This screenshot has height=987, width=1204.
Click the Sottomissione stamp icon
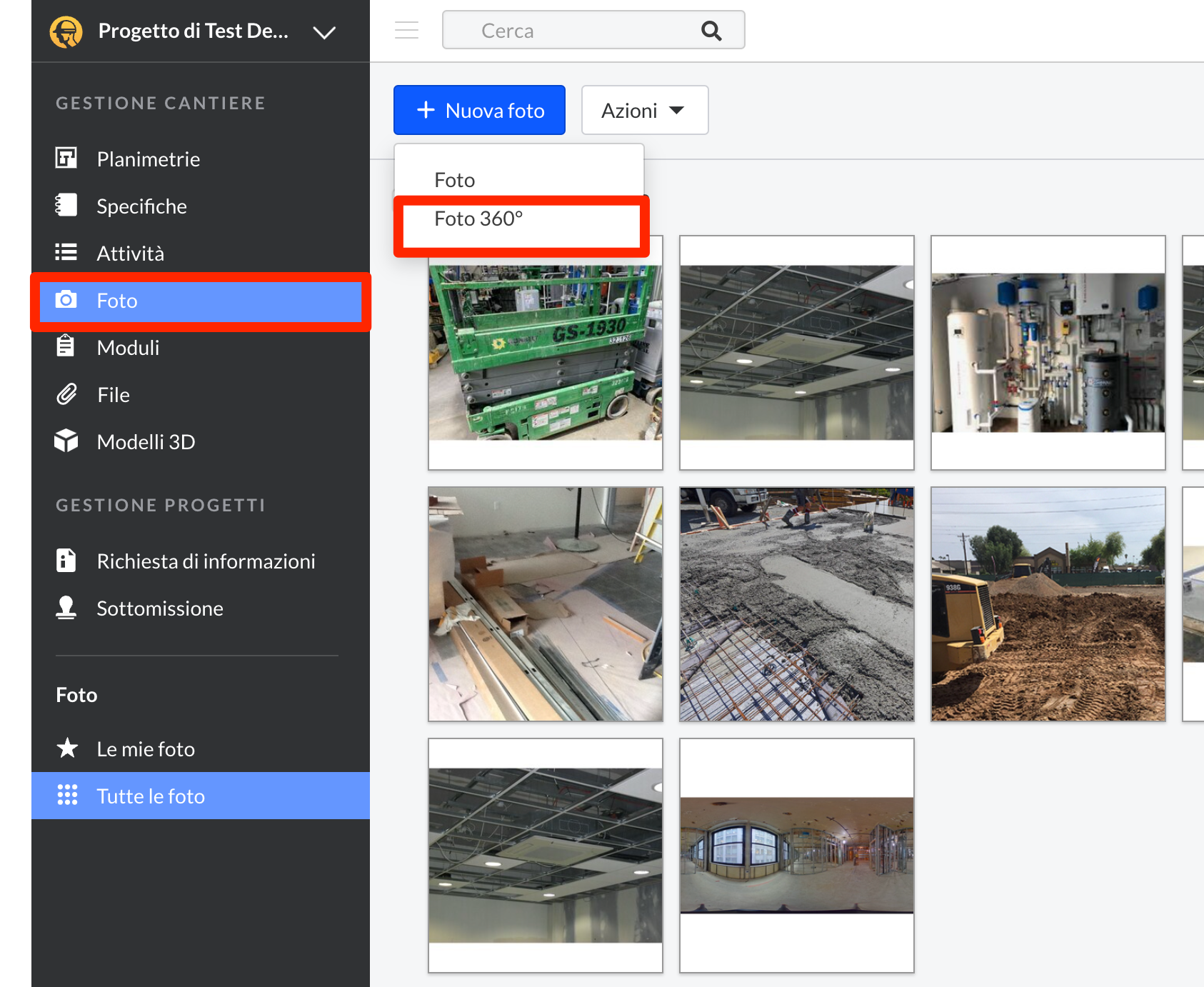(66, 608)
